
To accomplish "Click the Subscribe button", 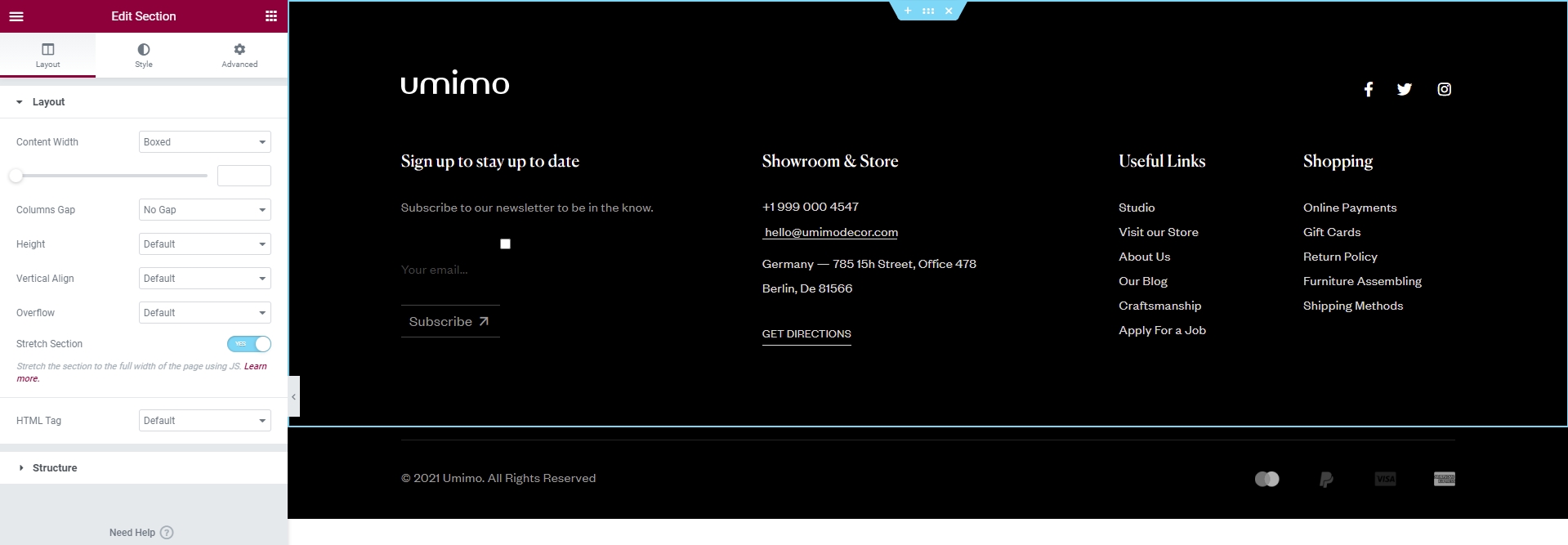I will click(x=449, y=322).
